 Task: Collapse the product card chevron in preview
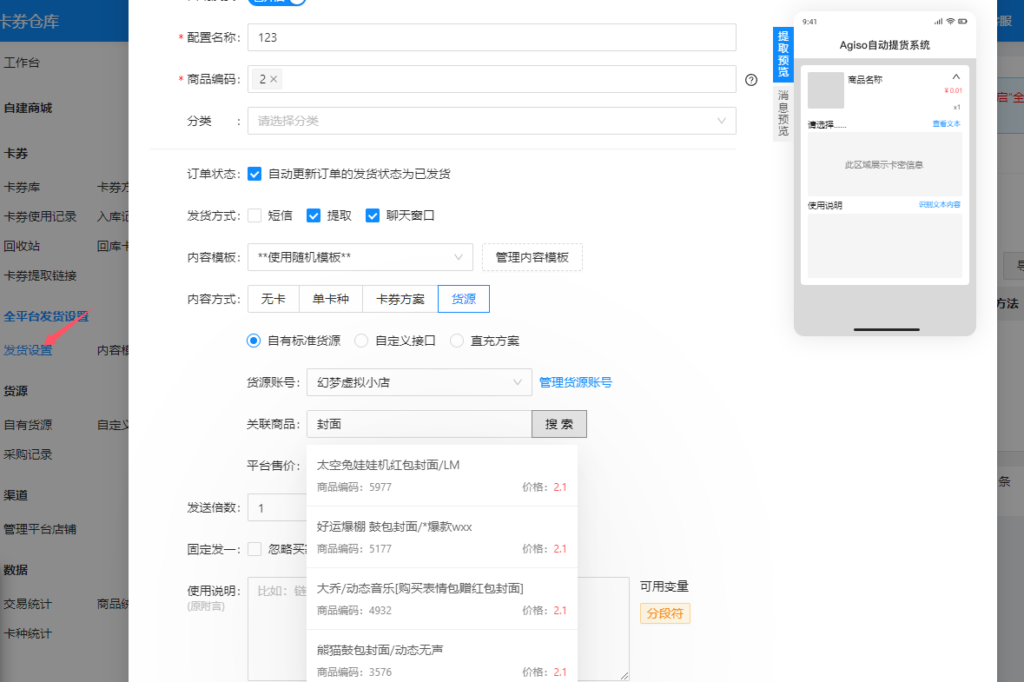[955, 77]
